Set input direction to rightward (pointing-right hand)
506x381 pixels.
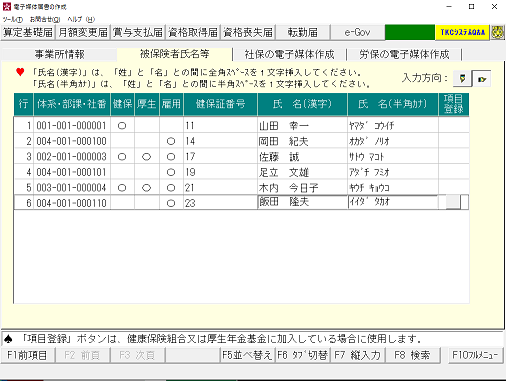(482, 79)
